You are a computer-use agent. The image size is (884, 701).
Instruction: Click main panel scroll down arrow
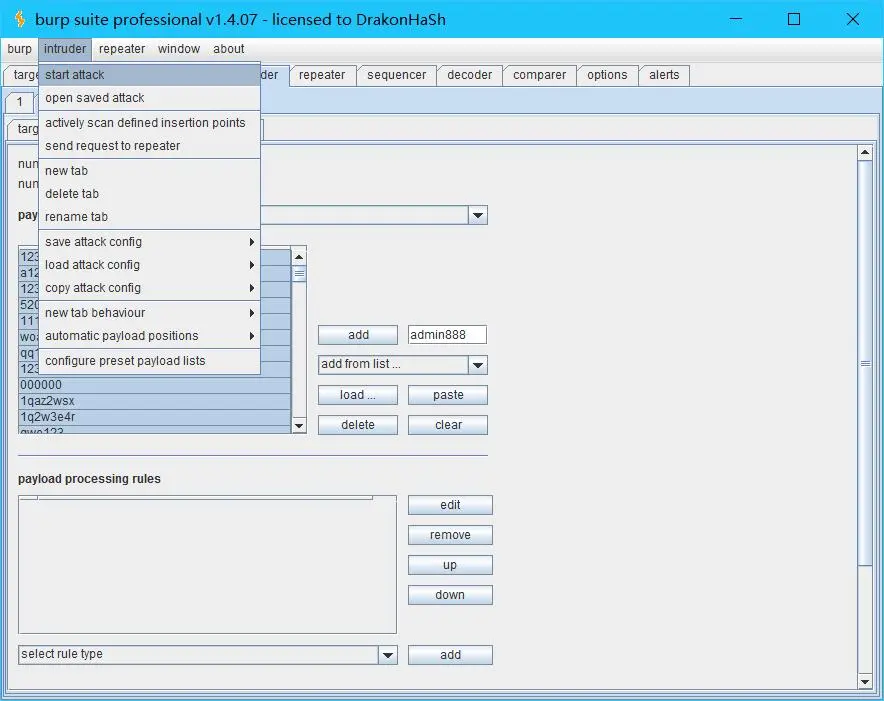click(865, 681)
